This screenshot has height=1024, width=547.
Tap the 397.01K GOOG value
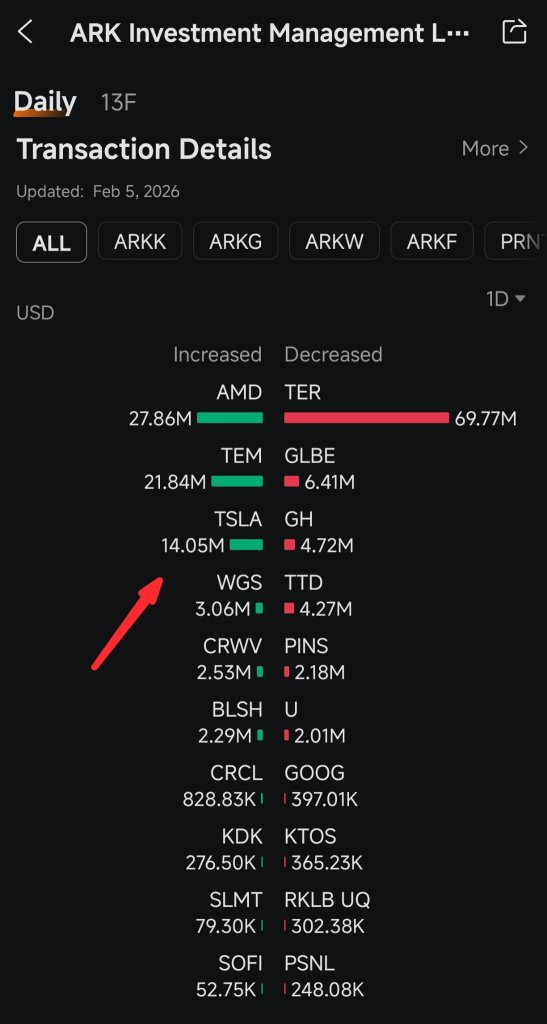324,799
